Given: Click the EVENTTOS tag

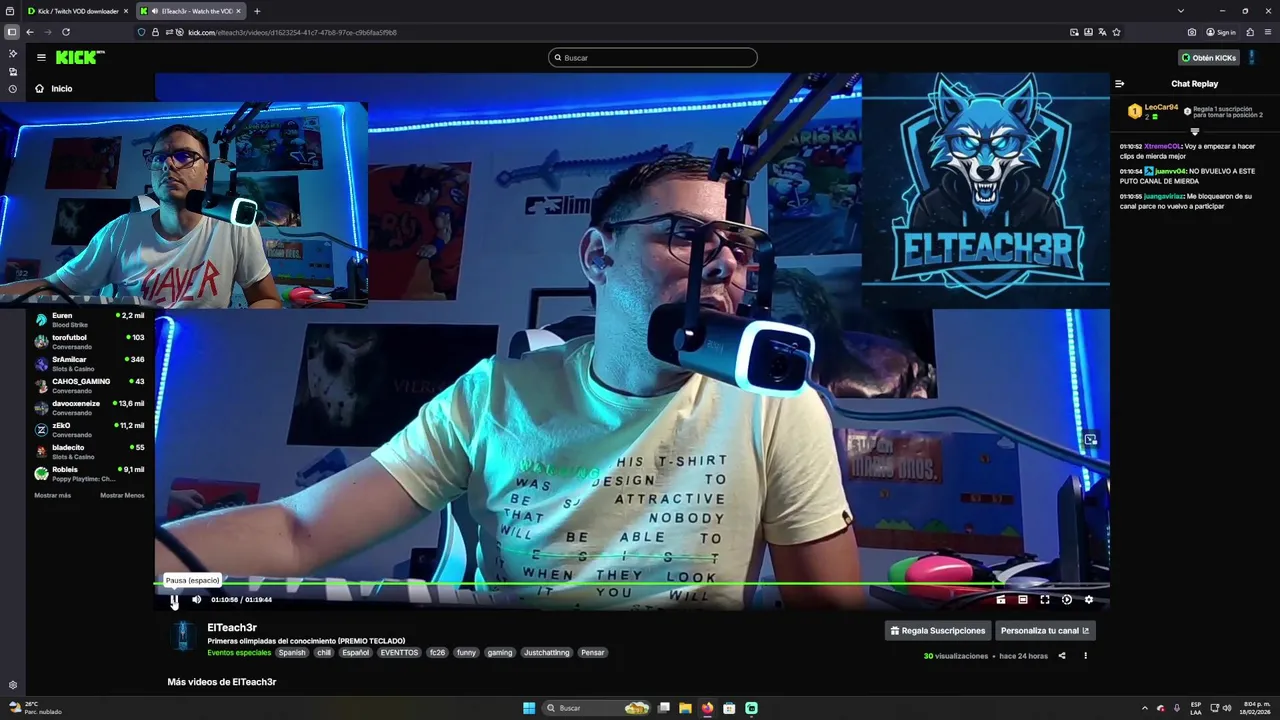Looking at the screenshot, I should tap(401, 653).
